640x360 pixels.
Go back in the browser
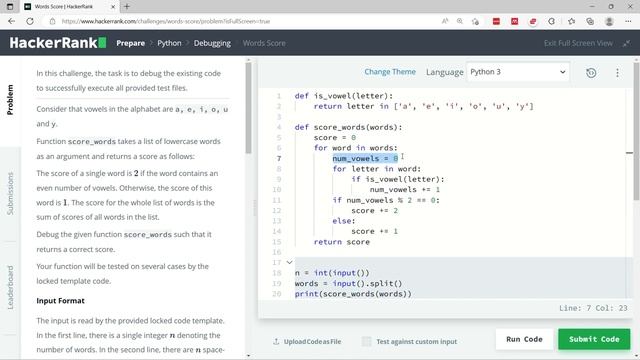pos(11,21)
